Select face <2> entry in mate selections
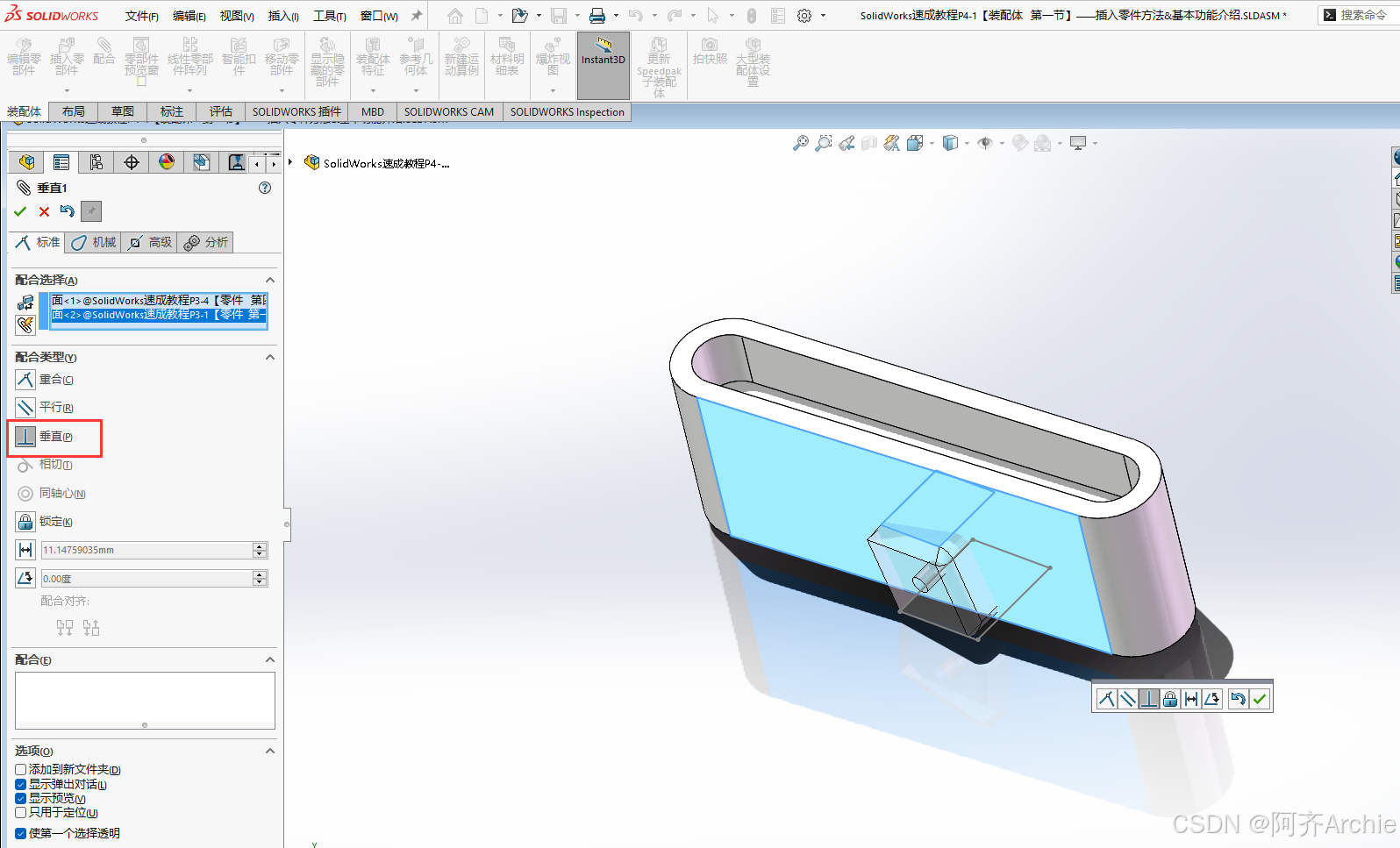The width and height of the screenshot is (1400, 848). click(x=159, y=314)
